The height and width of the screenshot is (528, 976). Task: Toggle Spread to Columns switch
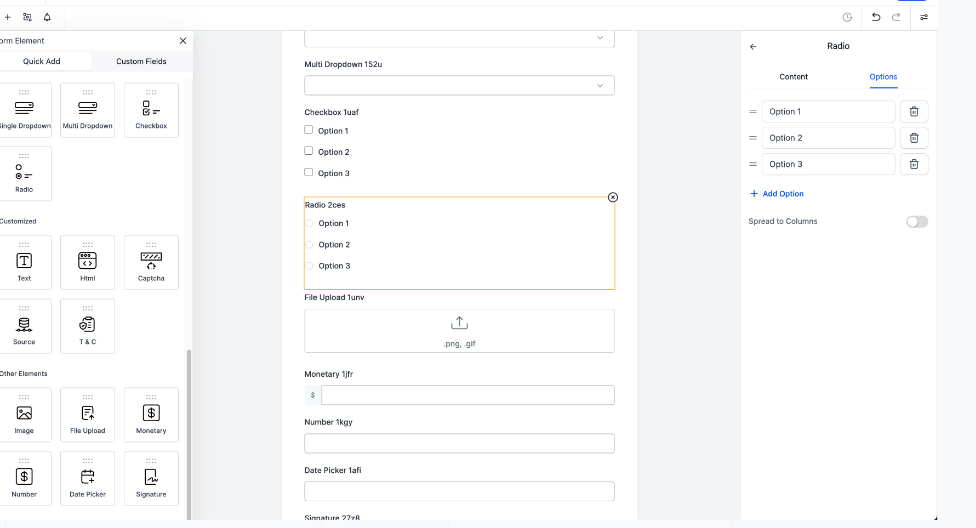916,221
